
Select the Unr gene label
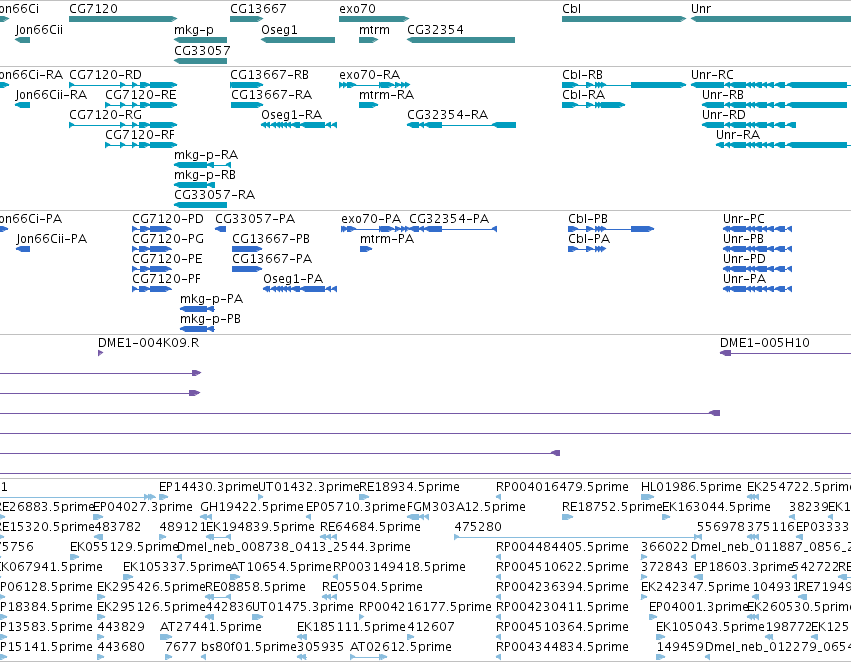(701, 9)
